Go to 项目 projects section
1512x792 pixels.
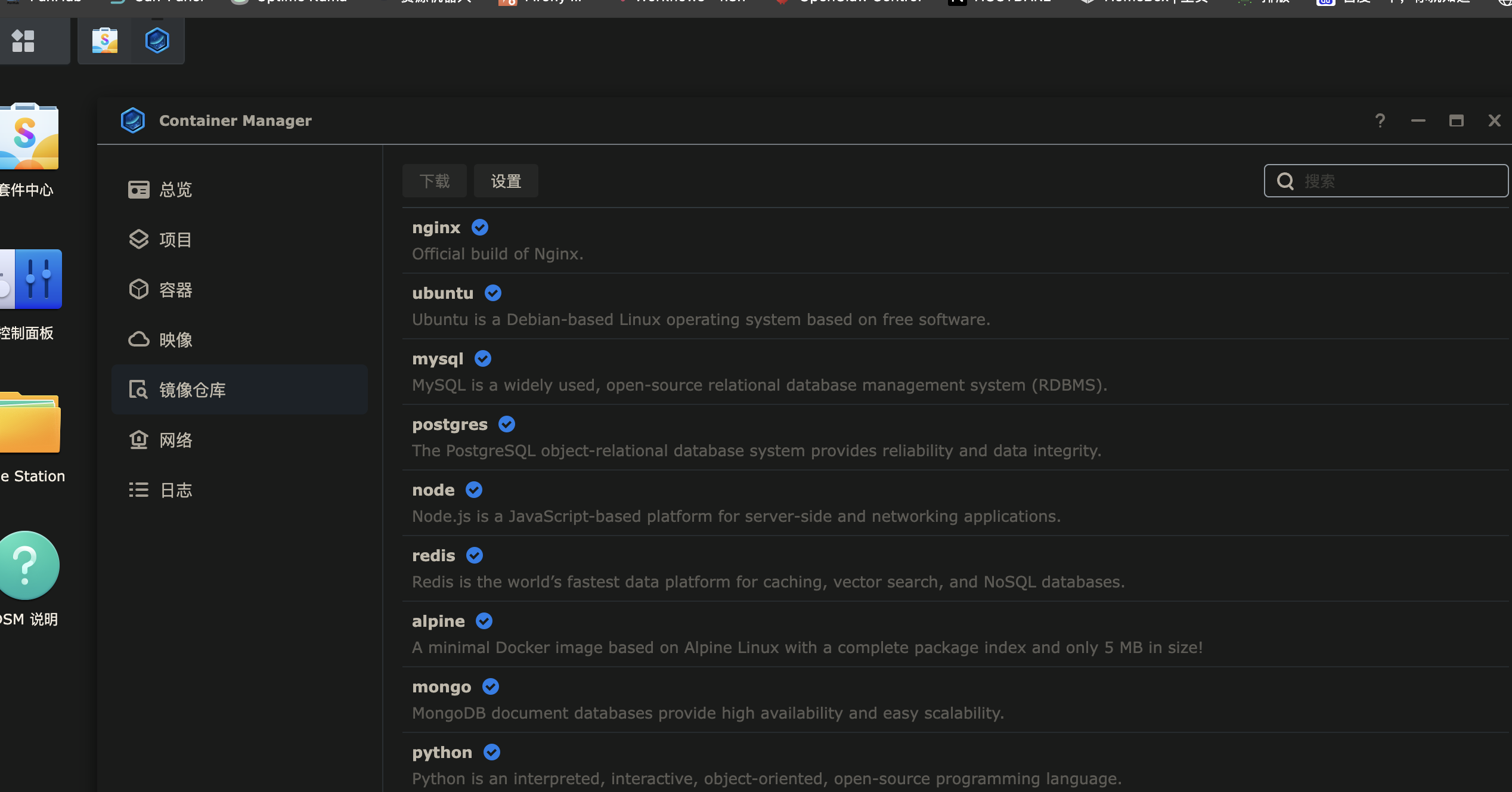[x=176, y=240]
